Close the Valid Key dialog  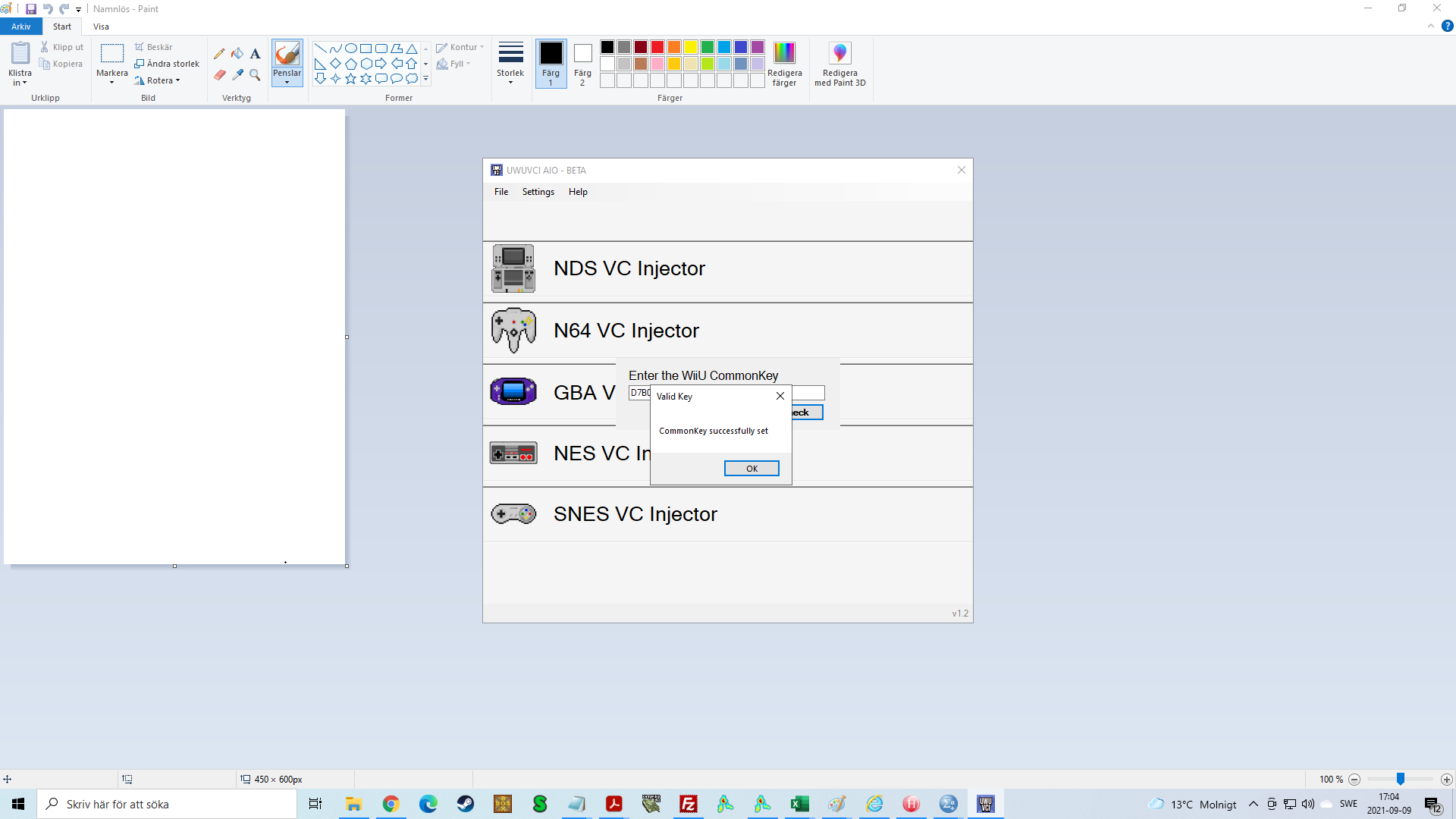click(780, 396)
